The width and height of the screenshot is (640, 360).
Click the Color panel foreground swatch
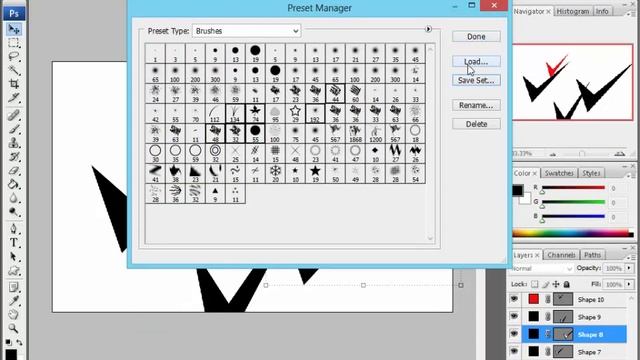[x=518, y=190]
